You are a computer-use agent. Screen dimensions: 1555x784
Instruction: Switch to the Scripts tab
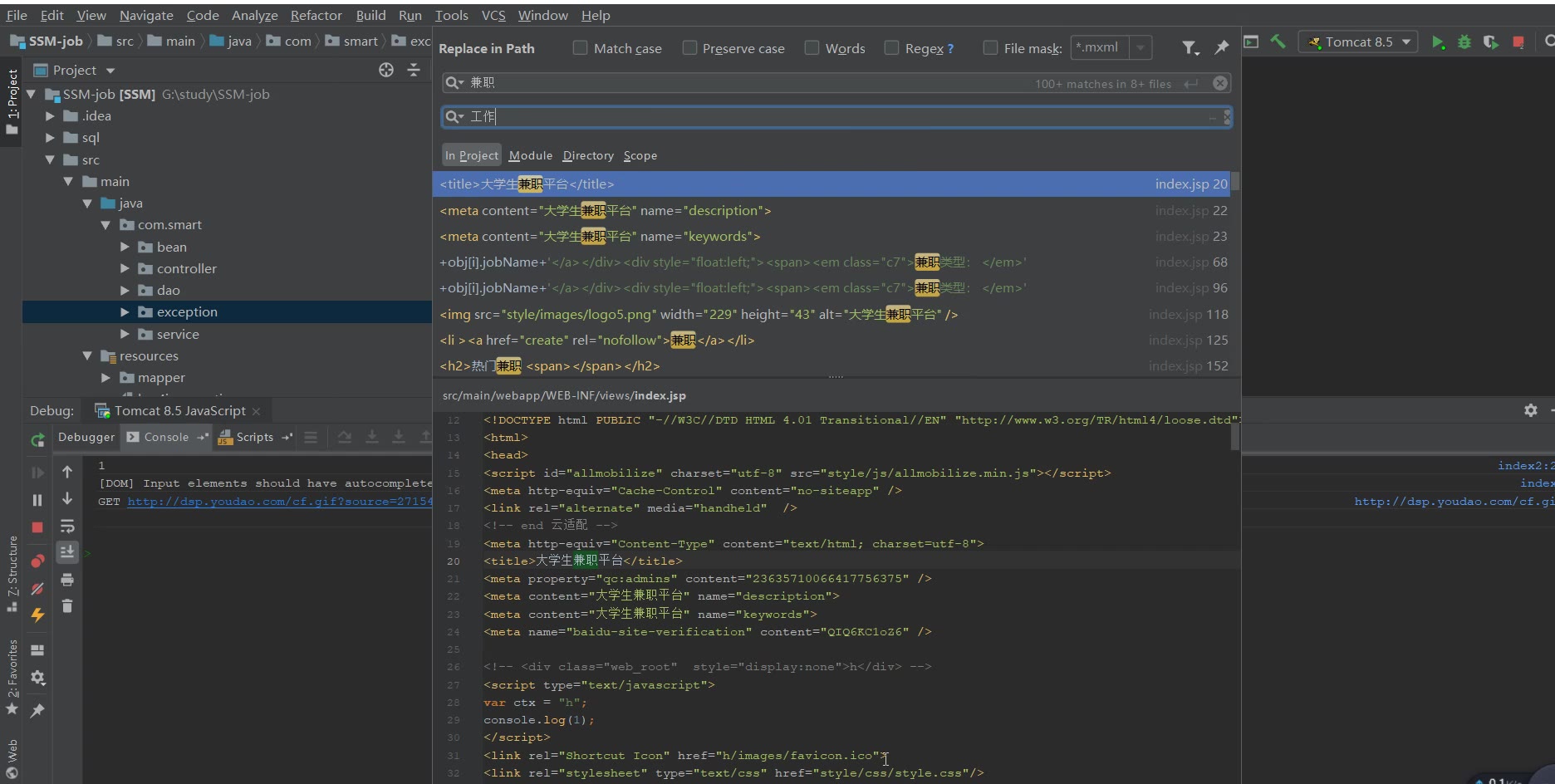click(x=254, y=437)
